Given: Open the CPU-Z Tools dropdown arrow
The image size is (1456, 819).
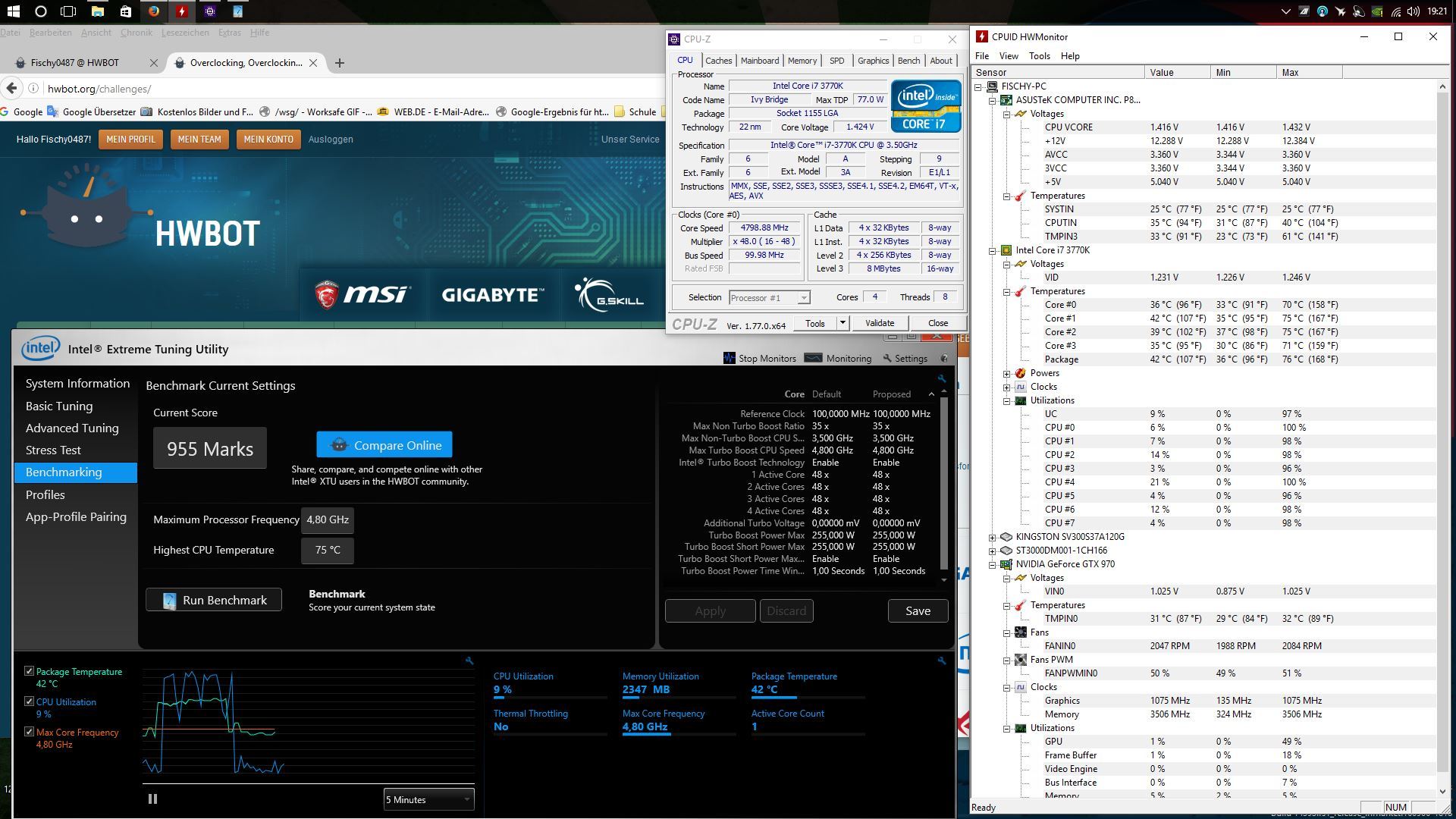Looking at the screenshot, I should [842, 323].
